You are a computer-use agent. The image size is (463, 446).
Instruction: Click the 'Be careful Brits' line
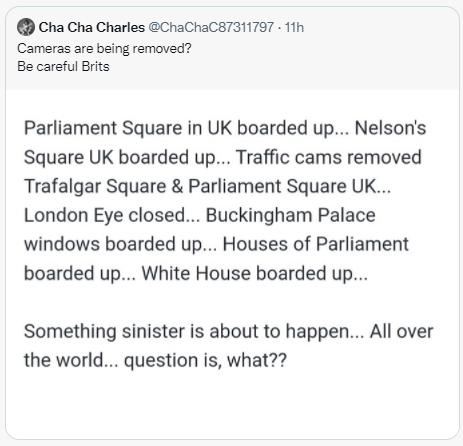(x=63, y=66)
